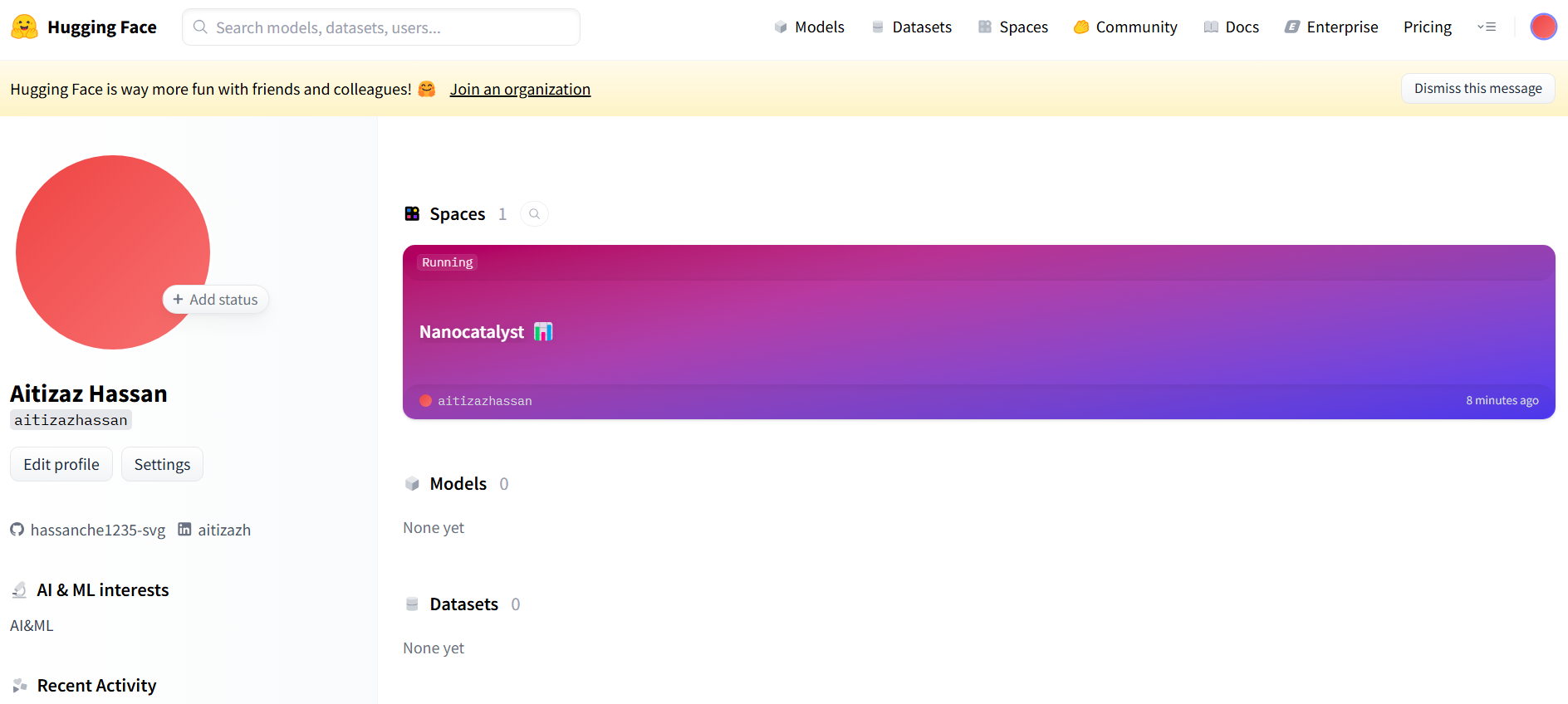Click the AI & ML interests icon
1568x704 pixels.
(19, 590)
